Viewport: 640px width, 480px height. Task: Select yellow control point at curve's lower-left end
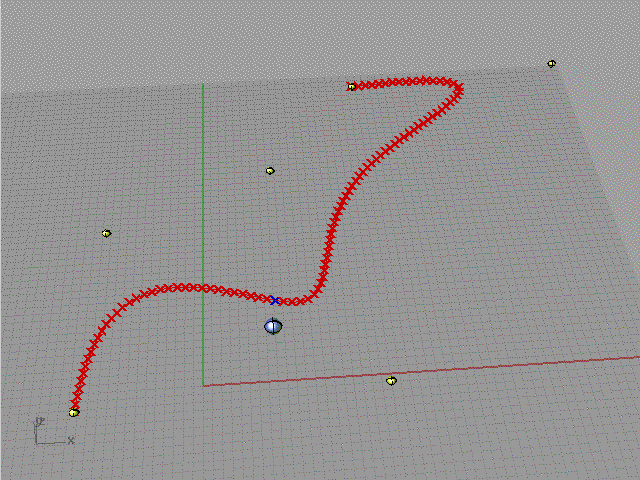click(74, 412)
